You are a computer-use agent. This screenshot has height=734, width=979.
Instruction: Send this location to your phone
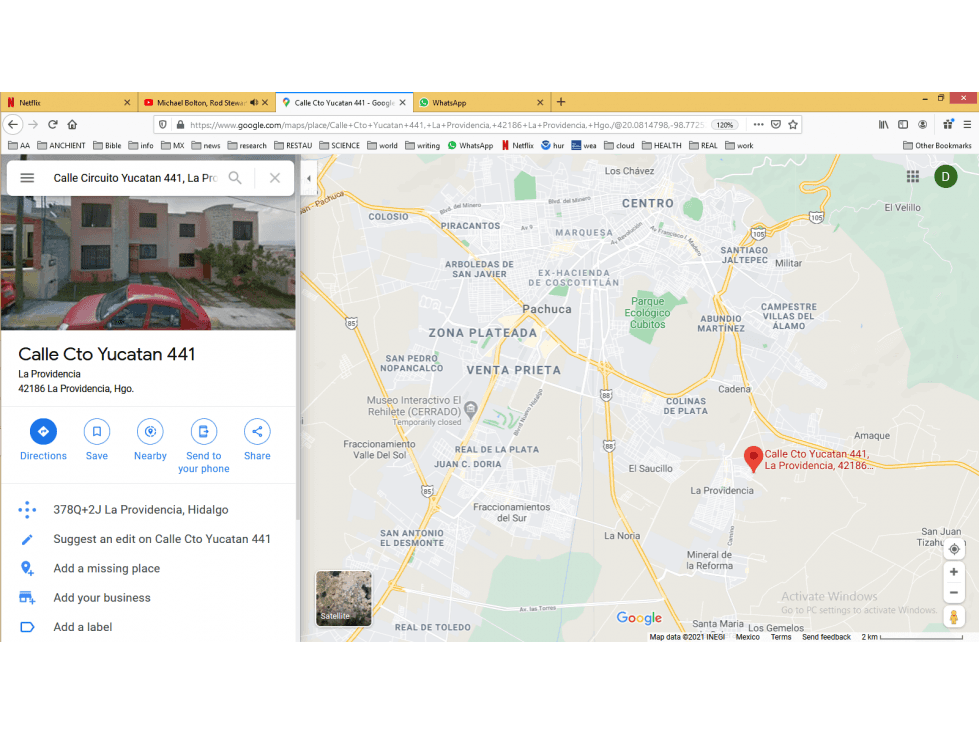[x=204, y=431]
